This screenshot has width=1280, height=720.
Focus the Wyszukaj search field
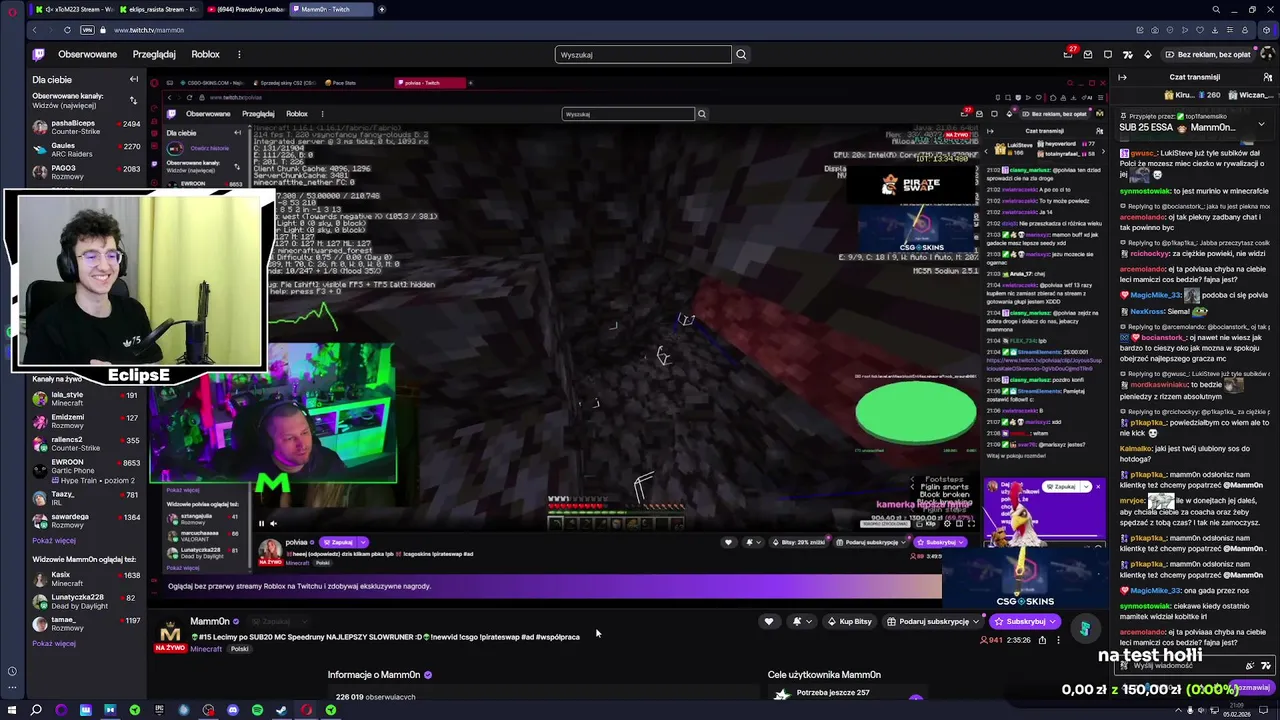643,55
